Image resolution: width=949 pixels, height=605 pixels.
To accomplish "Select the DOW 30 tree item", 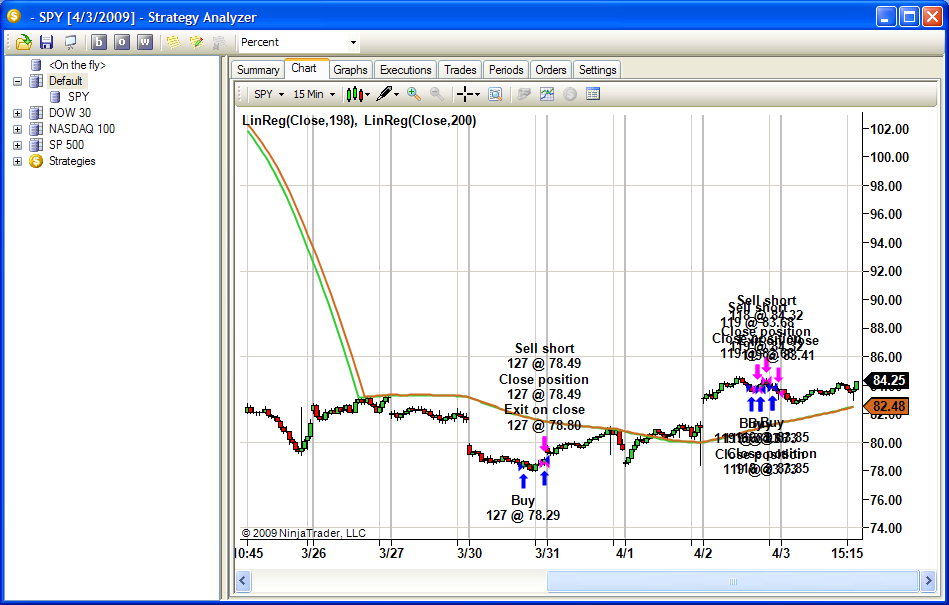I will point(70,113).
